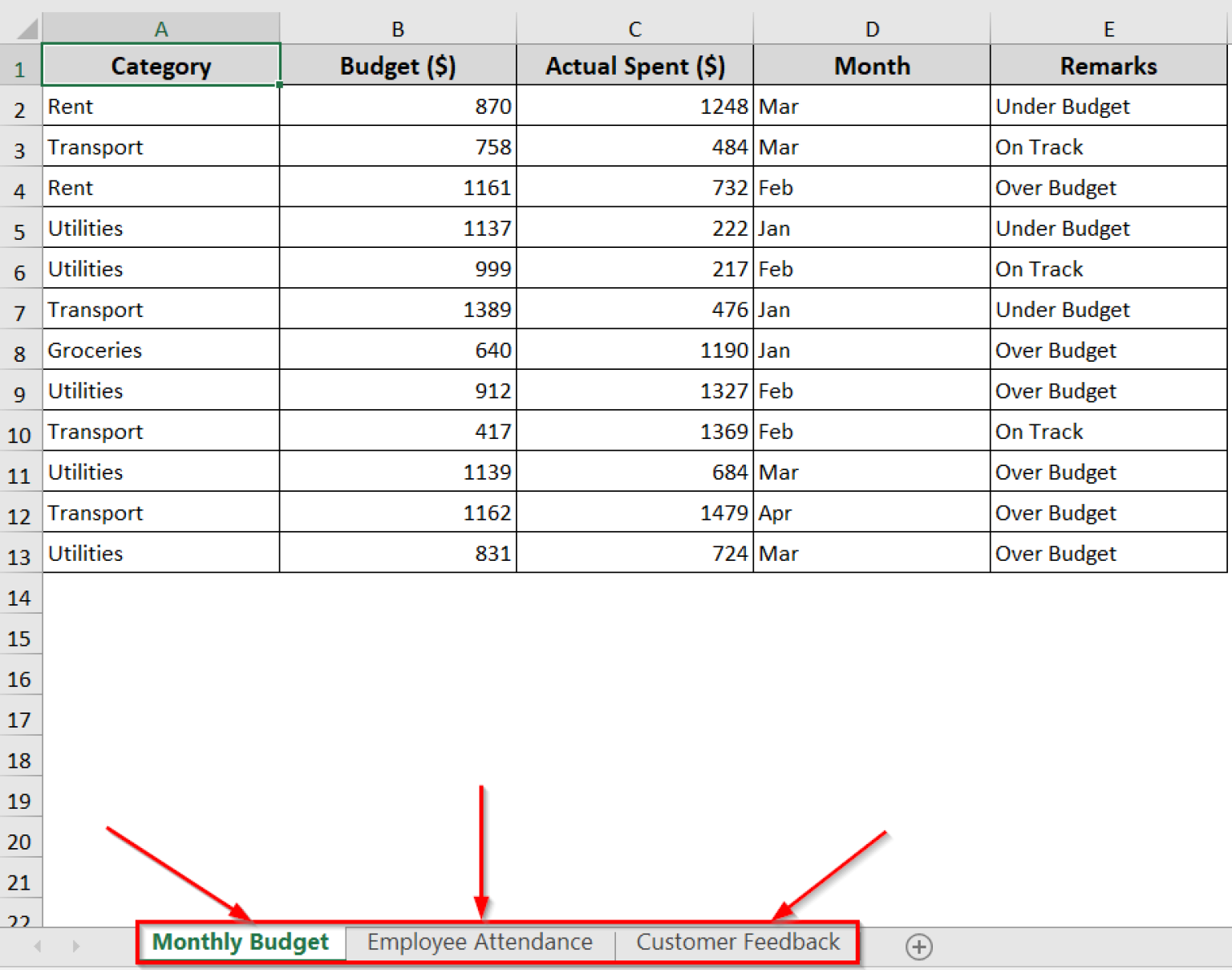Select column A header

(160, 28)
